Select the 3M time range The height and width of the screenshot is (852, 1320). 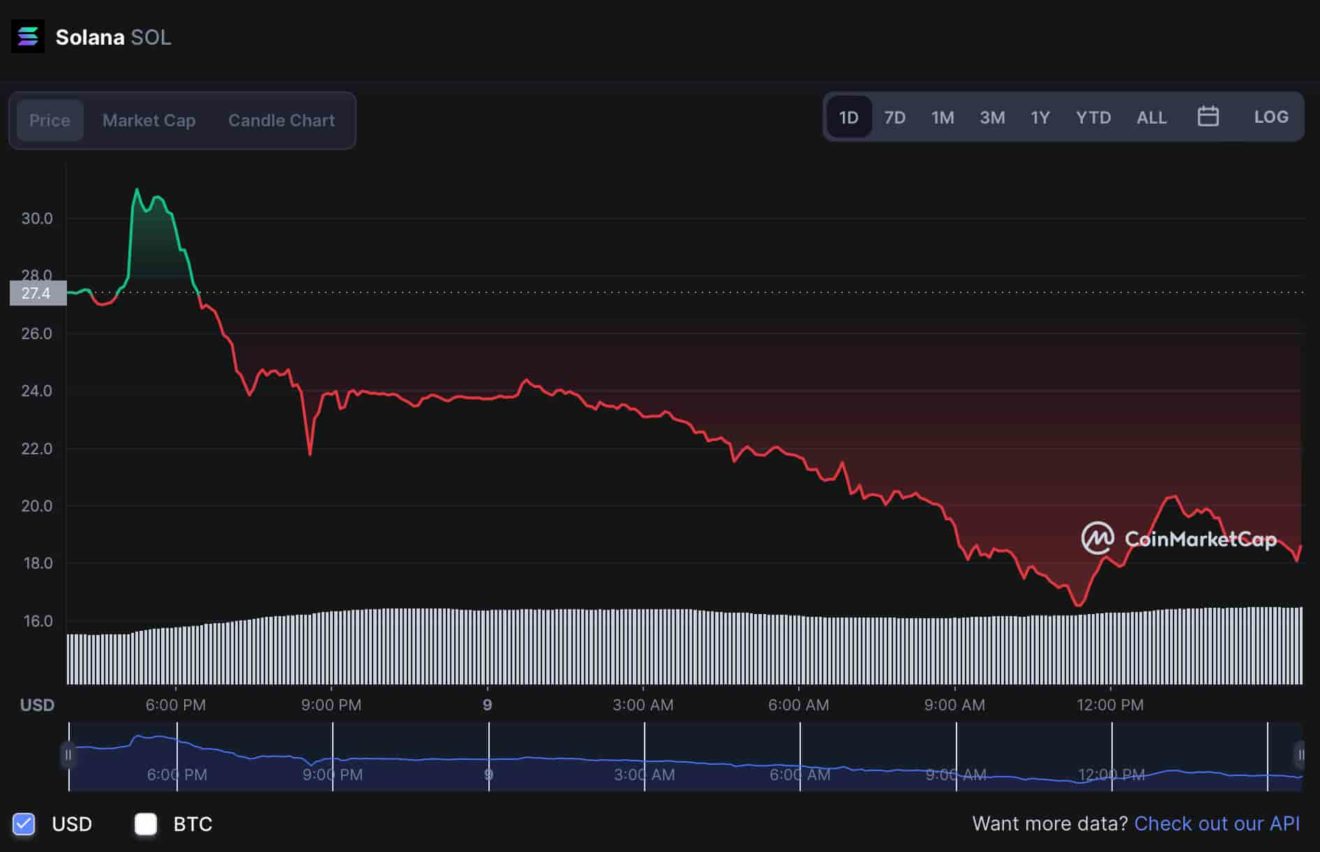click(x=991, y=117)
